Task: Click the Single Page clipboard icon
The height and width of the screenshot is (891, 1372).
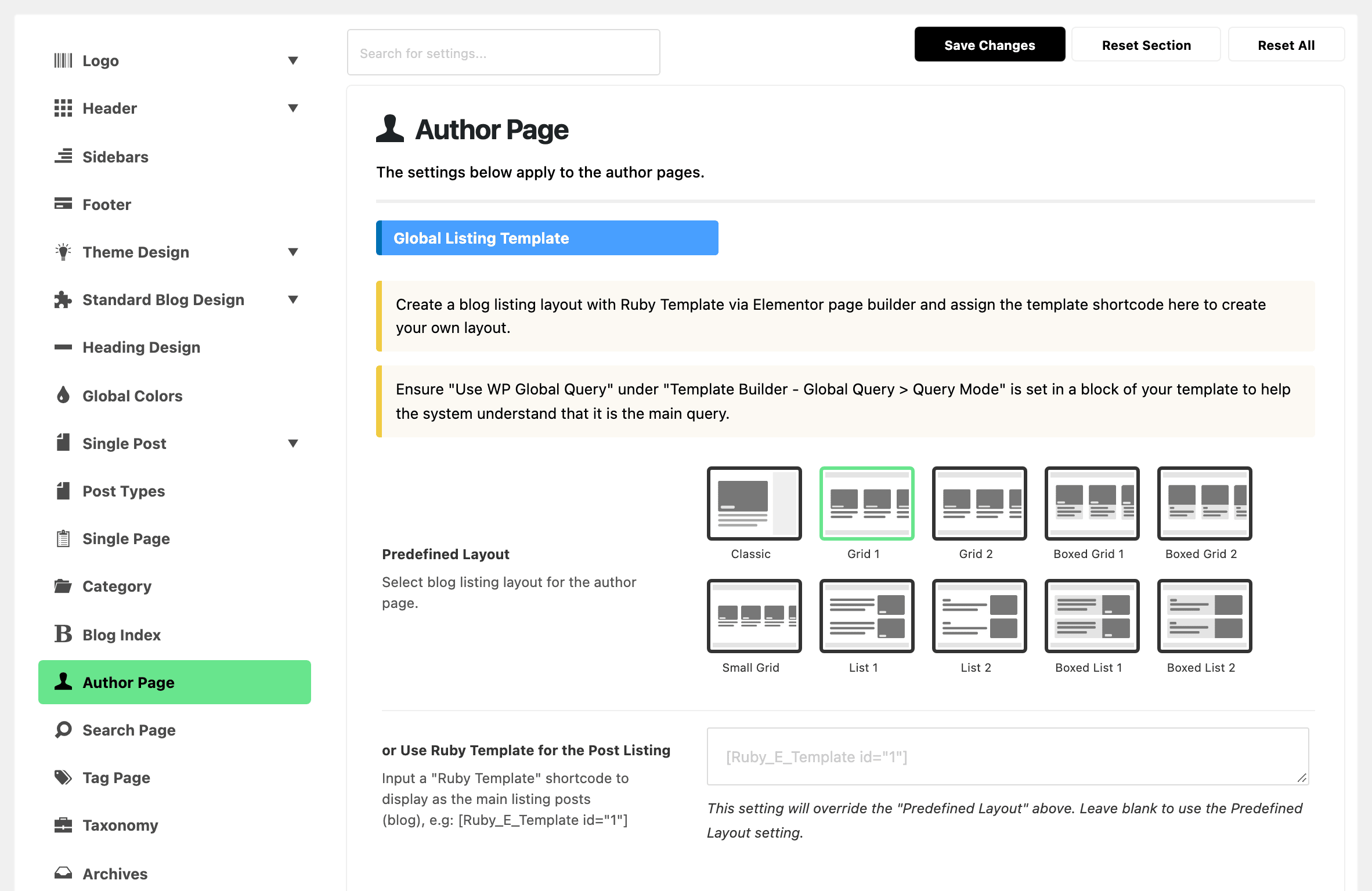Action: pyautogui.click(x=63, y=538)
